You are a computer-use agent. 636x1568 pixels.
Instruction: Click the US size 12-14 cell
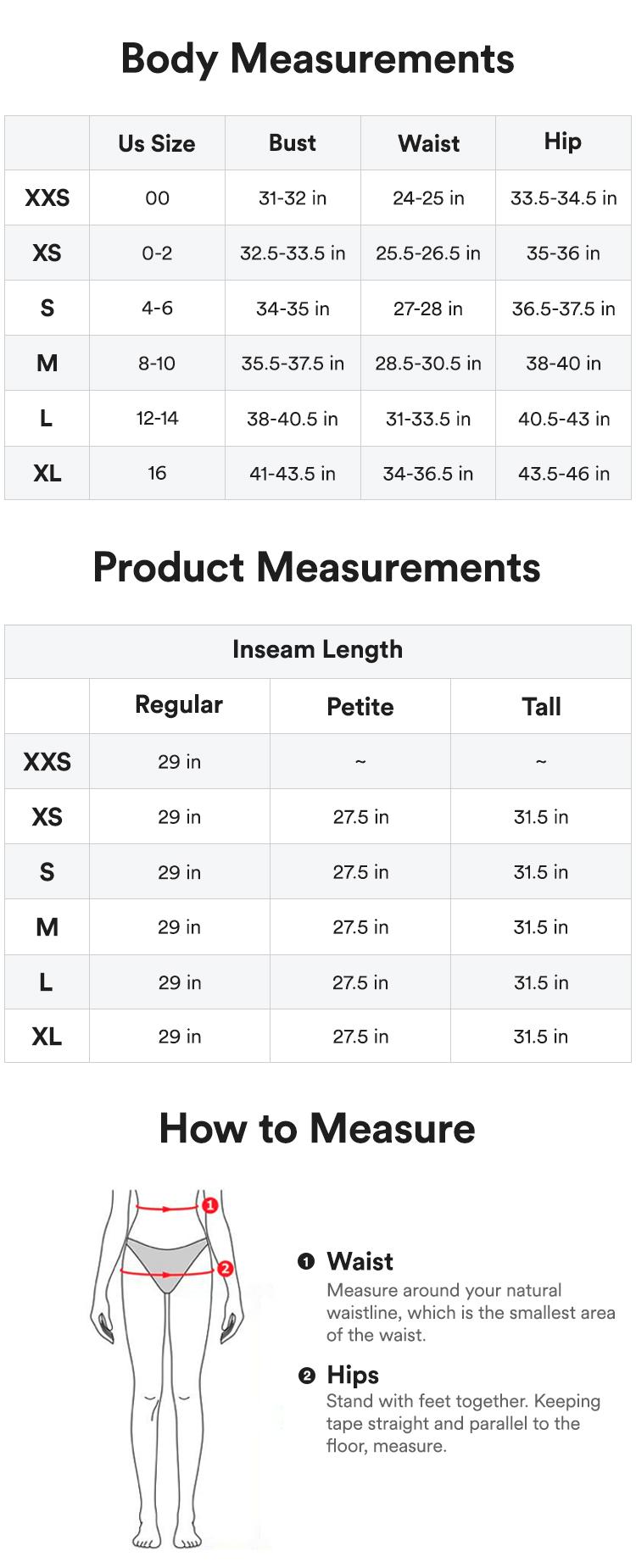pos(157,419)
